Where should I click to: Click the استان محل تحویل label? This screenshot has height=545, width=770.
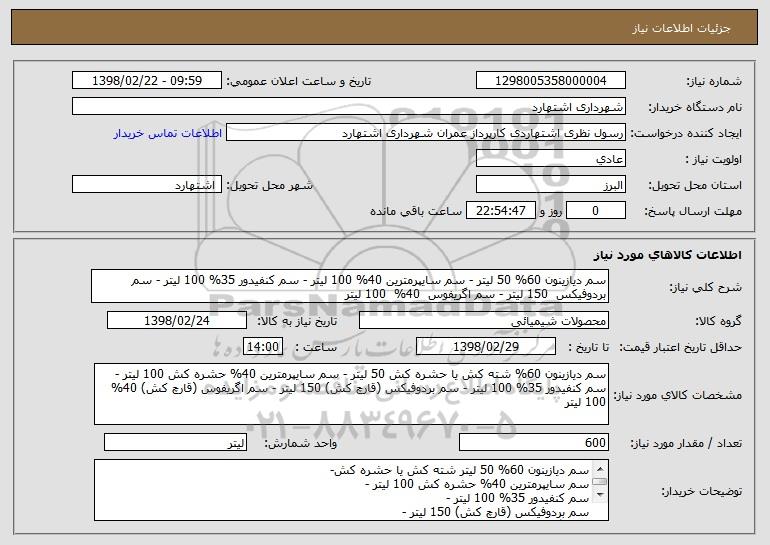coord(695,185)
